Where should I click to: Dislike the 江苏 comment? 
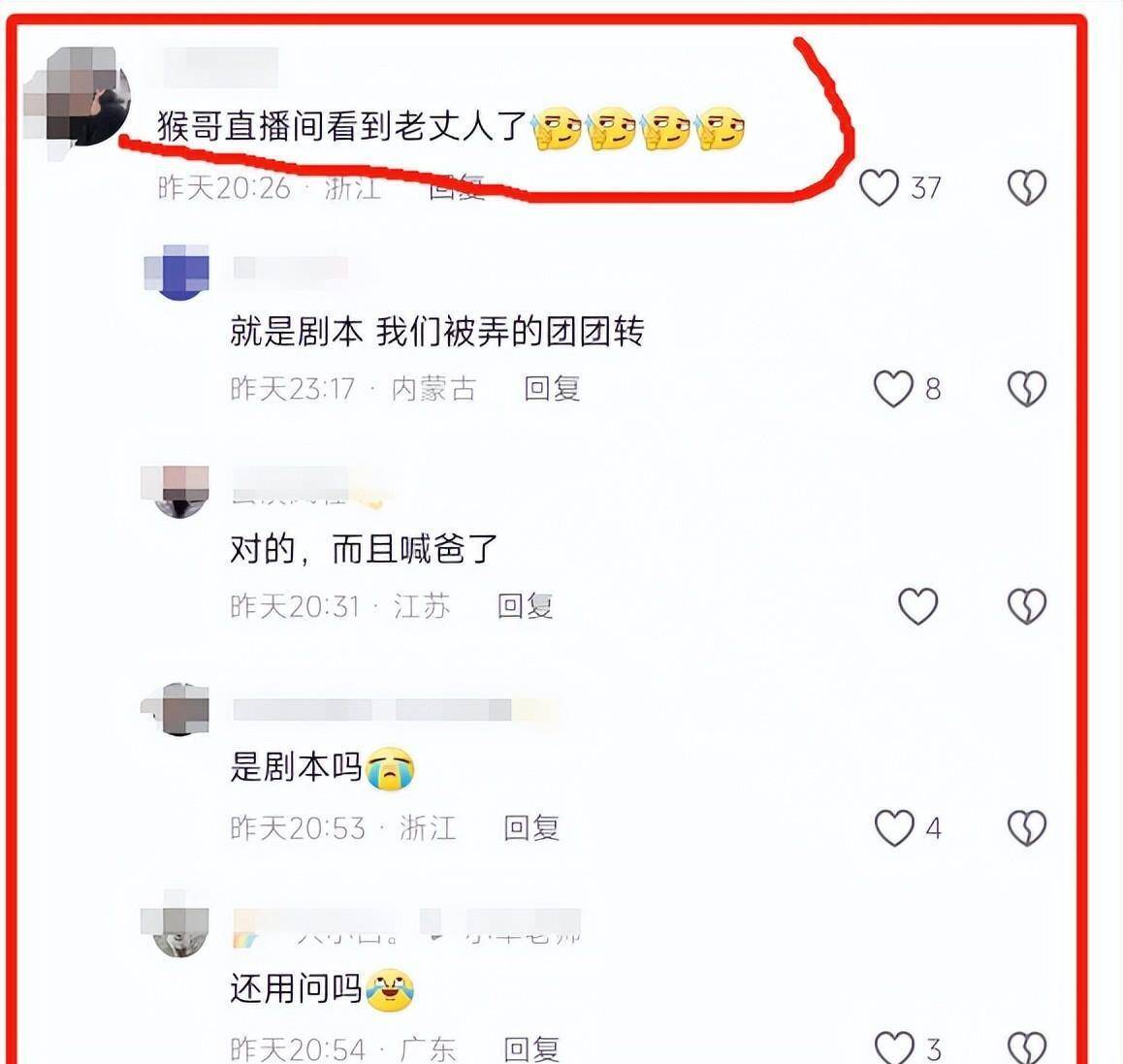click(x=1027, y=606)
